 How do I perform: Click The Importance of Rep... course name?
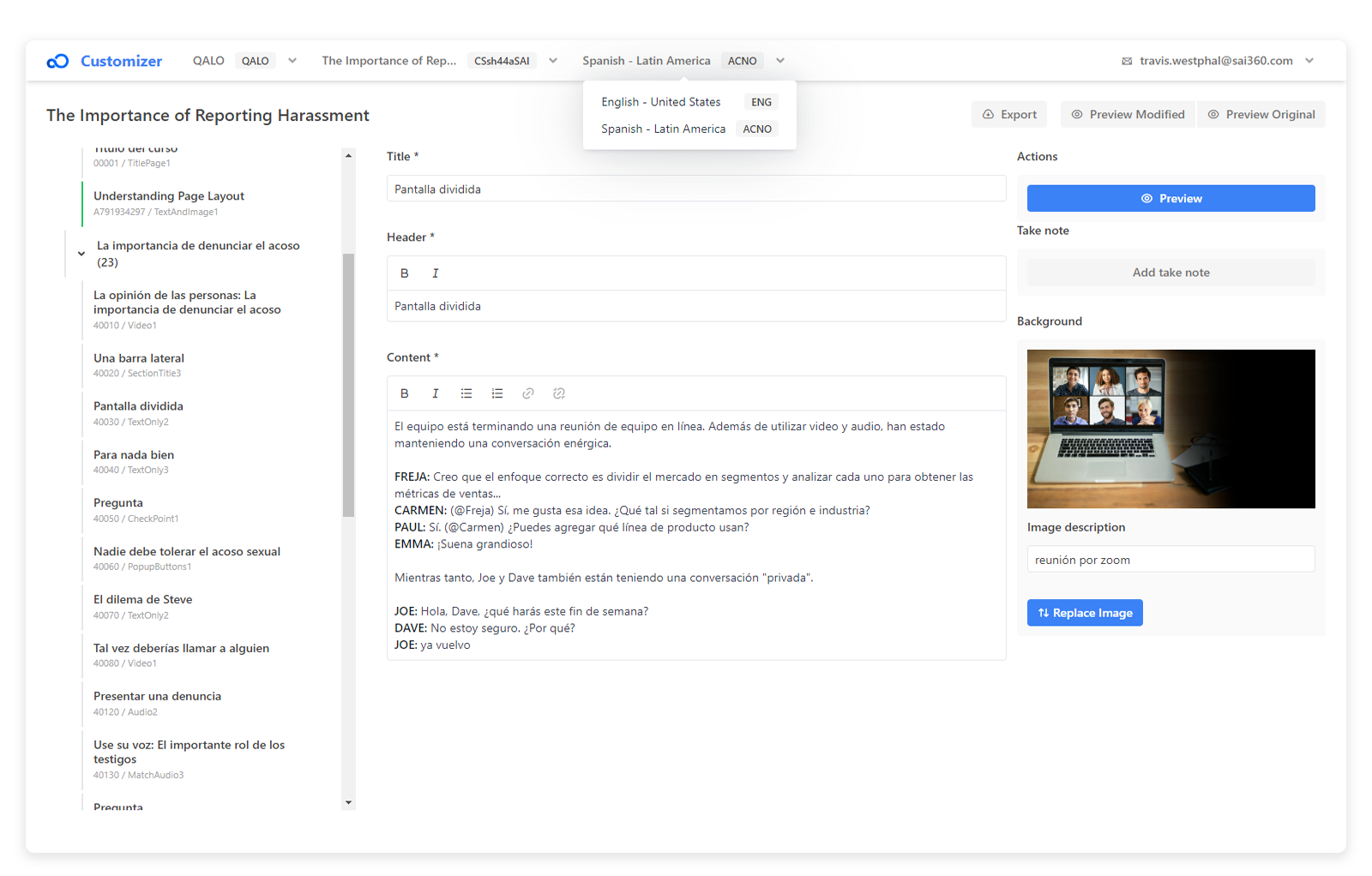(389, 61)
